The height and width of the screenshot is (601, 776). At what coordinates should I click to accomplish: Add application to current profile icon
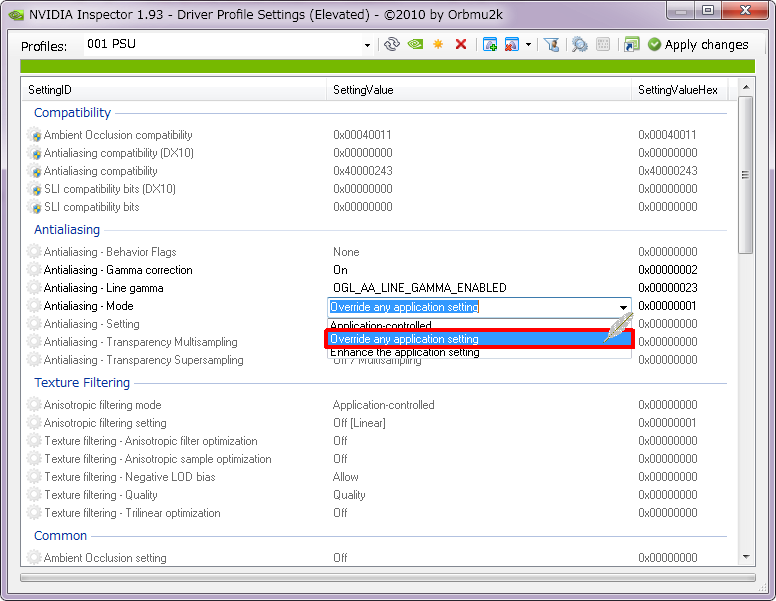[x=490, y=45]
